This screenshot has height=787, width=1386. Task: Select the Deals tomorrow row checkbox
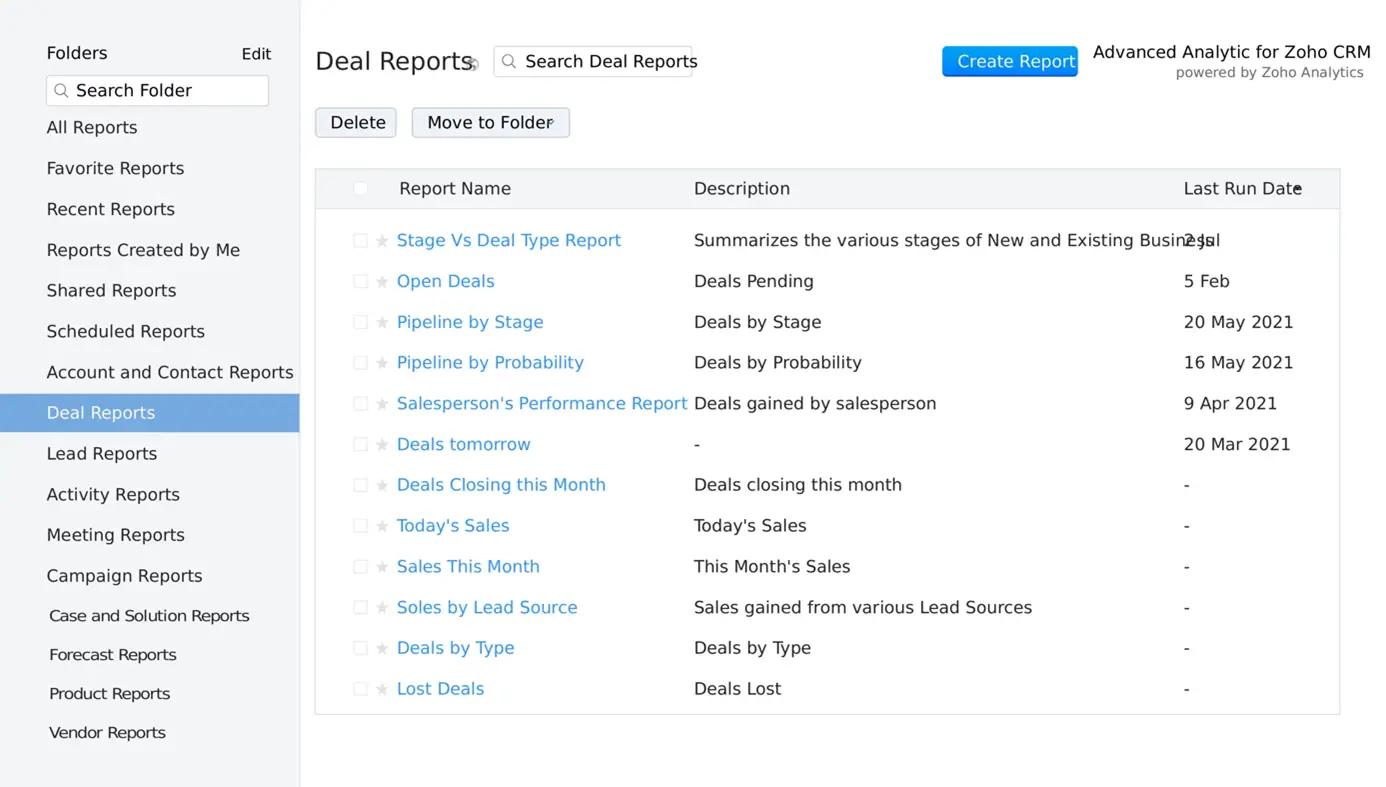tap(360, 445)
